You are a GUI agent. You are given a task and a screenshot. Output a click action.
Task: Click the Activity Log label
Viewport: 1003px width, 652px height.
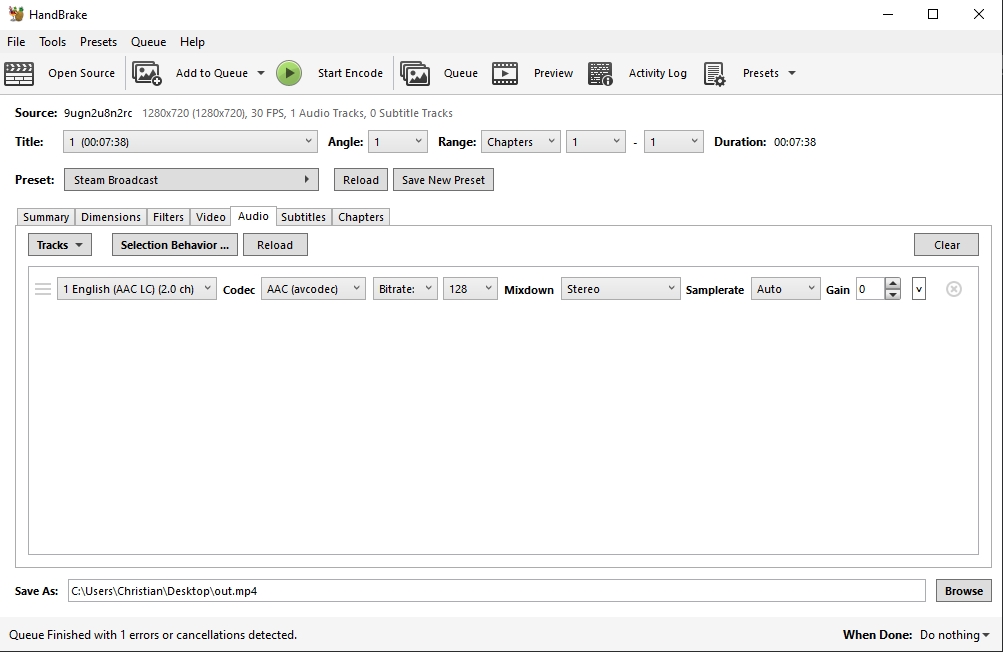(658, 73)
